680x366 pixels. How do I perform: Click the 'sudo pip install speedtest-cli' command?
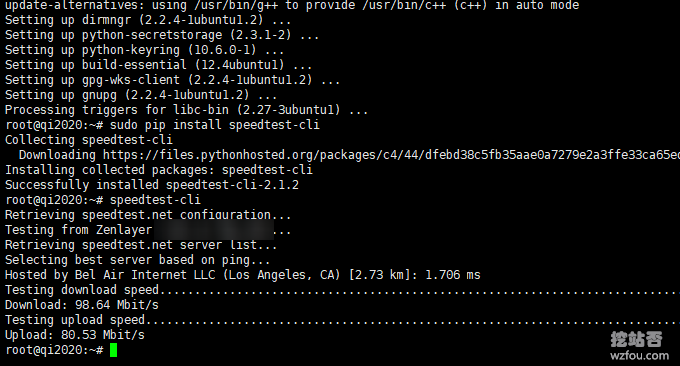point(215,125)
